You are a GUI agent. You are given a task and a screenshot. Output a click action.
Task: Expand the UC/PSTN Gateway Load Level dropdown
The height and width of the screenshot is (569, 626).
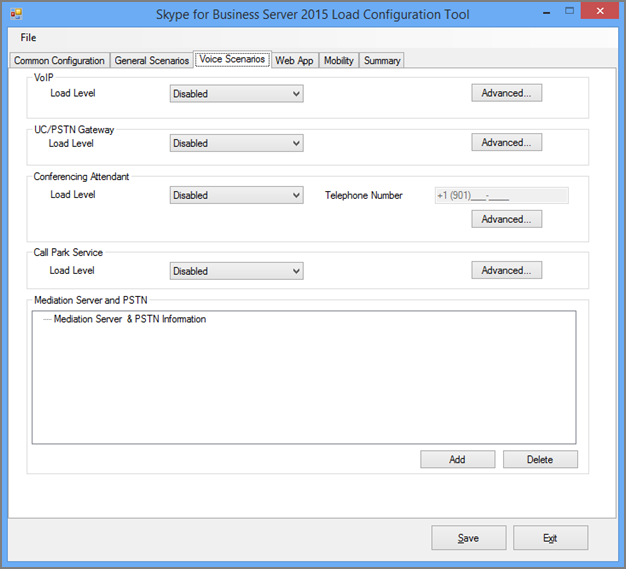coord(236,143)
